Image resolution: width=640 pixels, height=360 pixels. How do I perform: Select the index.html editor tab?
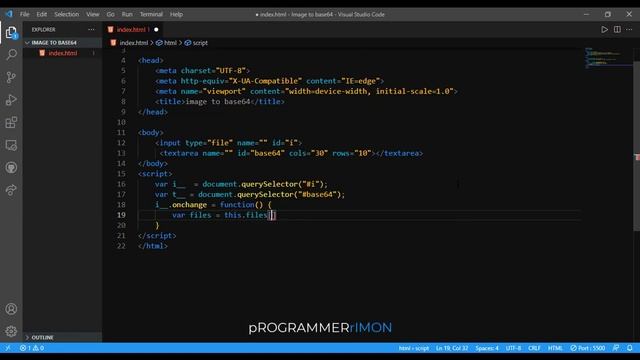[x=133, y=29]
